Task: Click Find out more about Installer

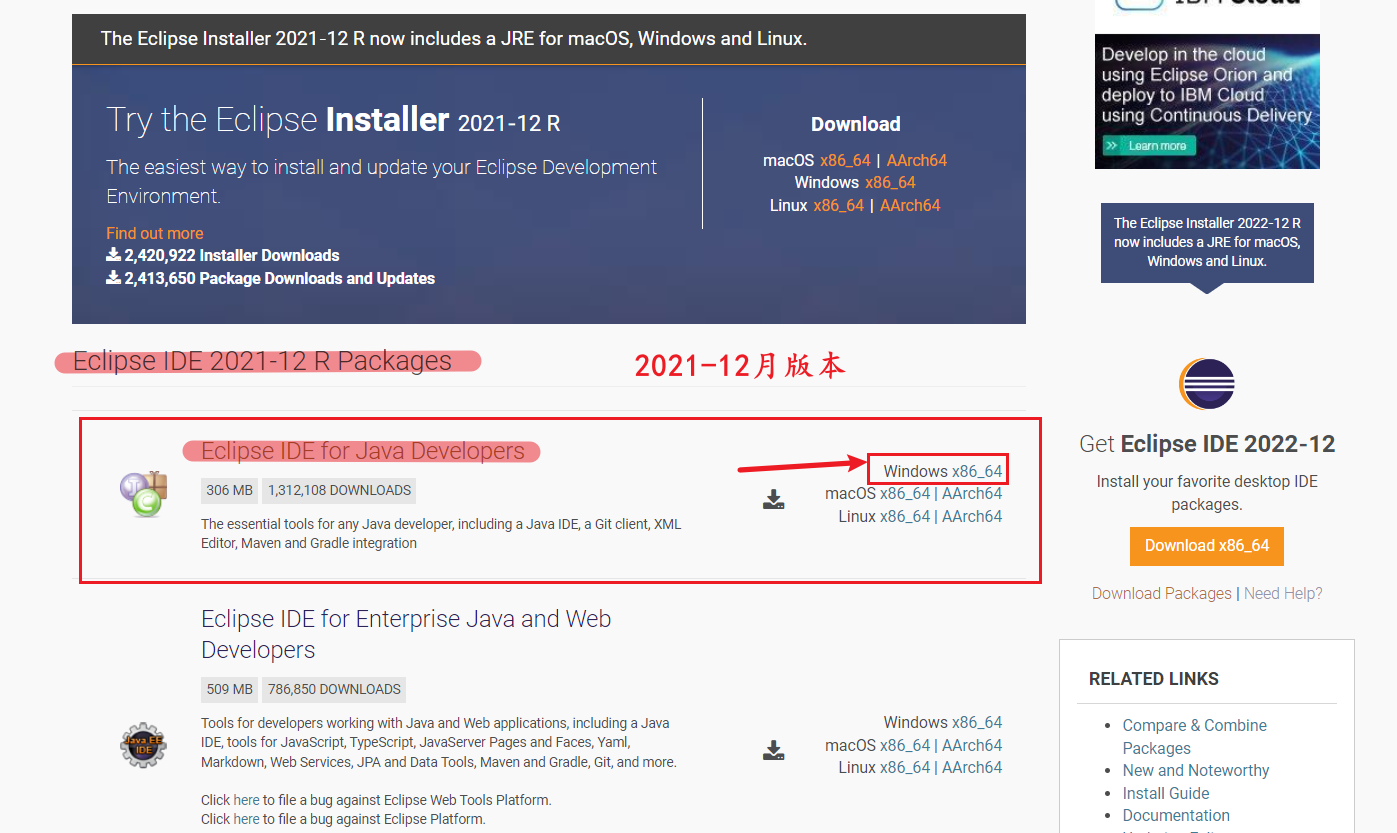Action: click(x=155, y=233)
